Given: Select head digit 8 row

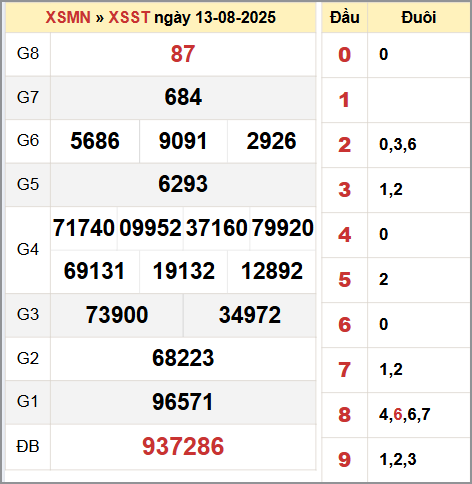Looking at the screenshot, I should click(396, 415).
